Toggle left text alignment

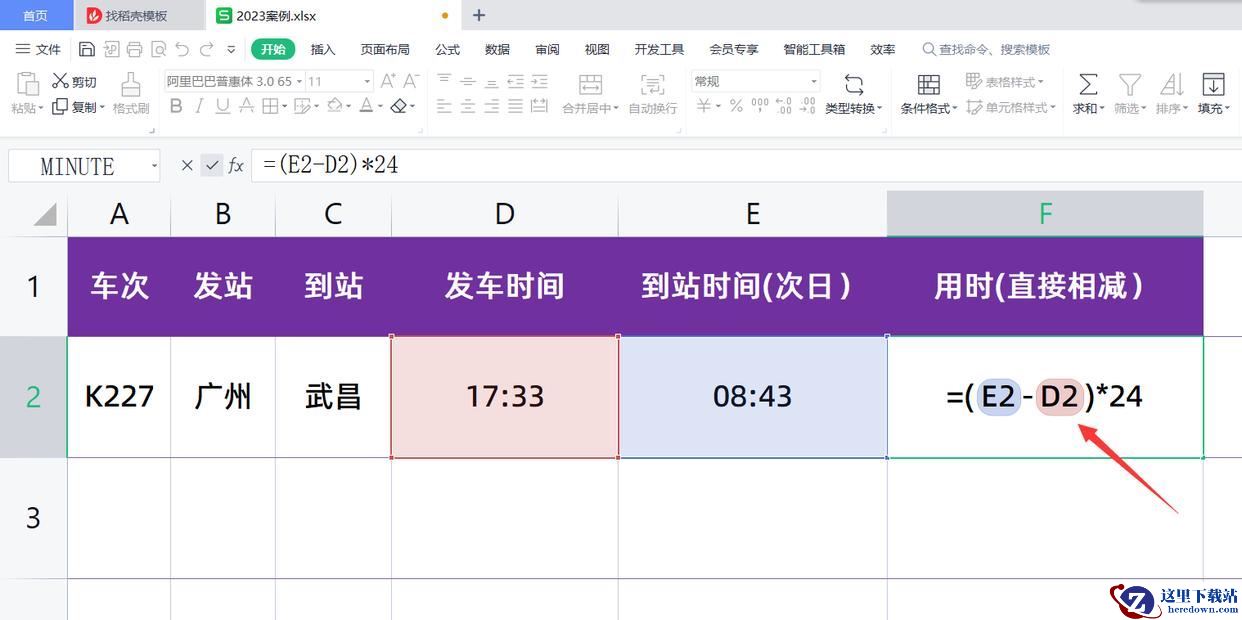pos(444,106)
